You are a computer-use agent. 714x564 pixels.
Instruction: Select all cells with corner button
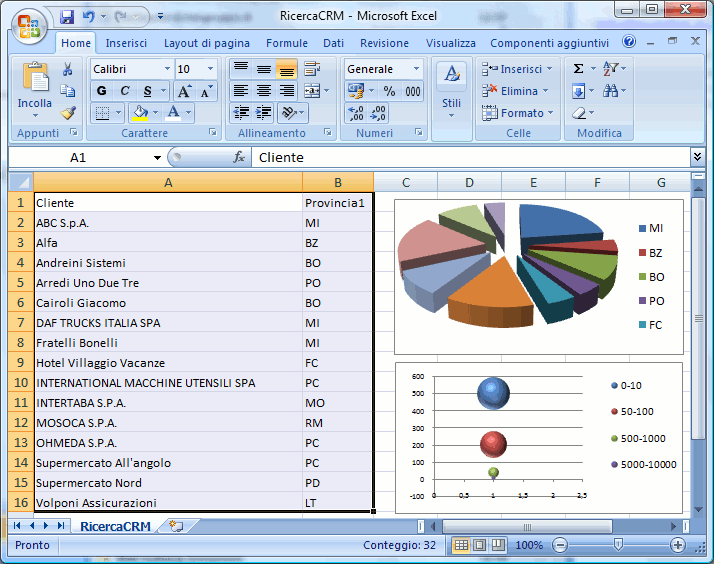20,183
